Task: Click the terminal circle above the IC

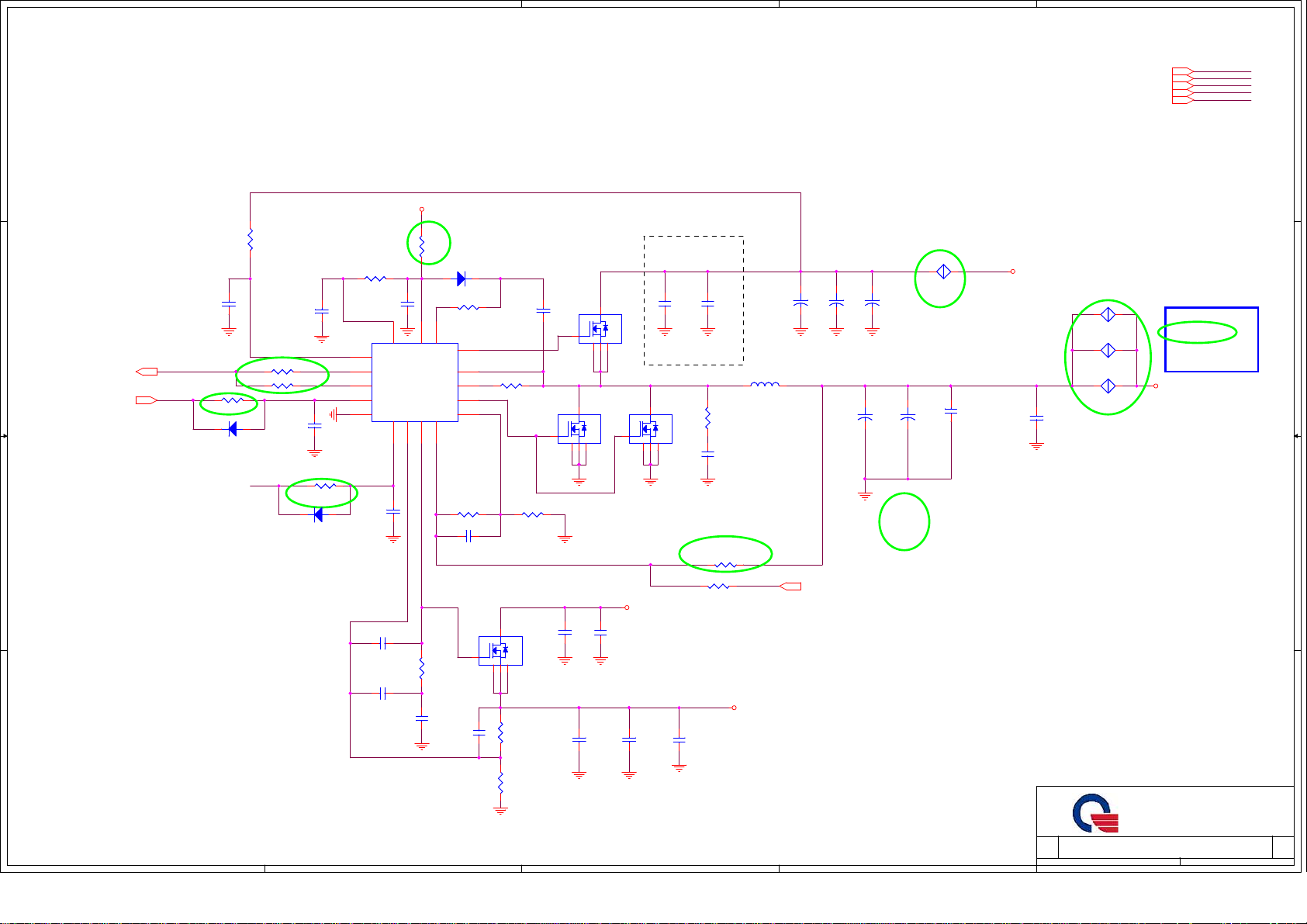Action: (x=422, y=209)
